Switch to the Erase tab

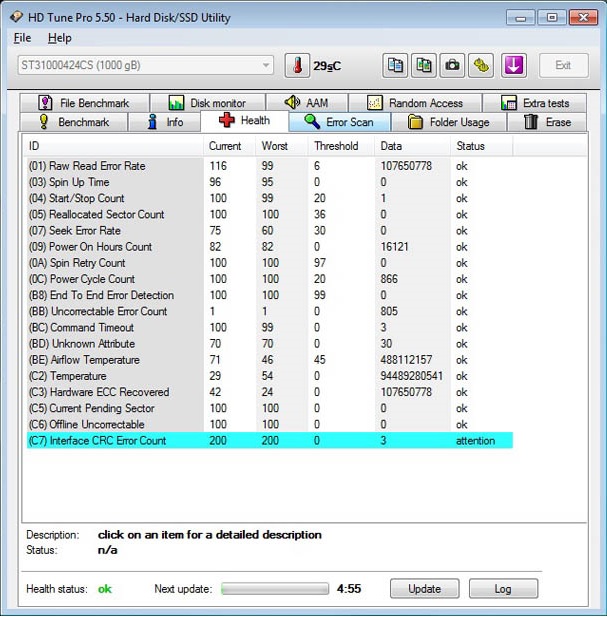click(x=547, y=122)
